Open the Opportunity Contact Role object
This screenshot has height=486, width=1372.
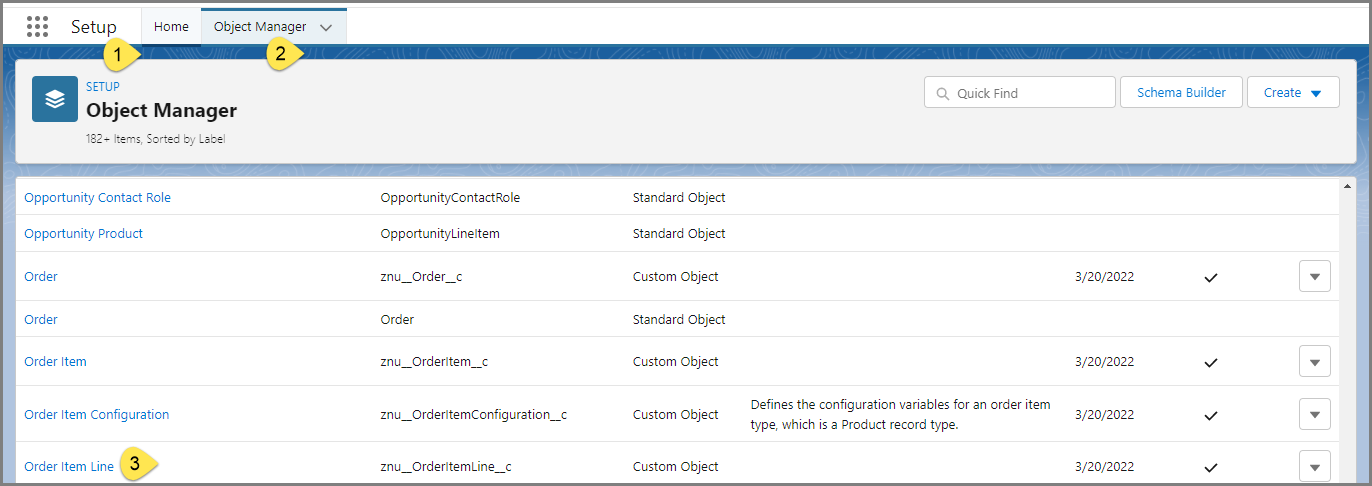[x=97, y=198]
